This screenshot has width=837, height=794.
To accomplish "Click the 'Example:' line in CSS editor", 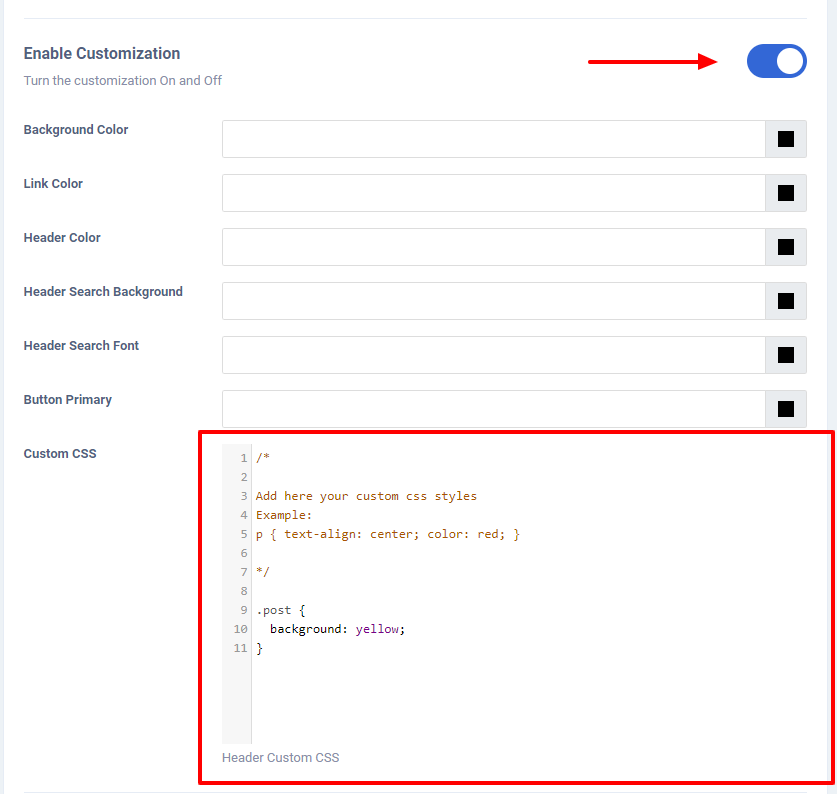I will [284, 515].
